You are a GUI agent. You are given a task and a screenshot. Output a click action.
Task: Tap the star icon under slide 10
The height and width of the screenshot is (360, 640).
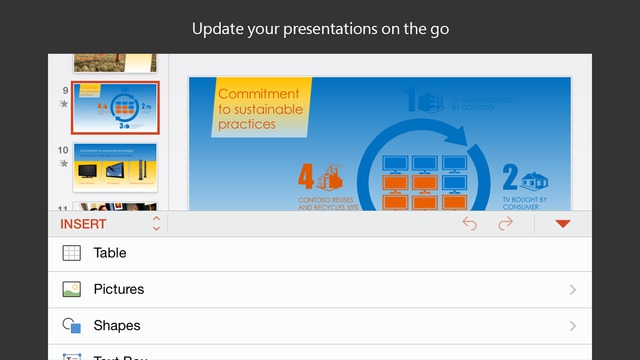point(64,163)
